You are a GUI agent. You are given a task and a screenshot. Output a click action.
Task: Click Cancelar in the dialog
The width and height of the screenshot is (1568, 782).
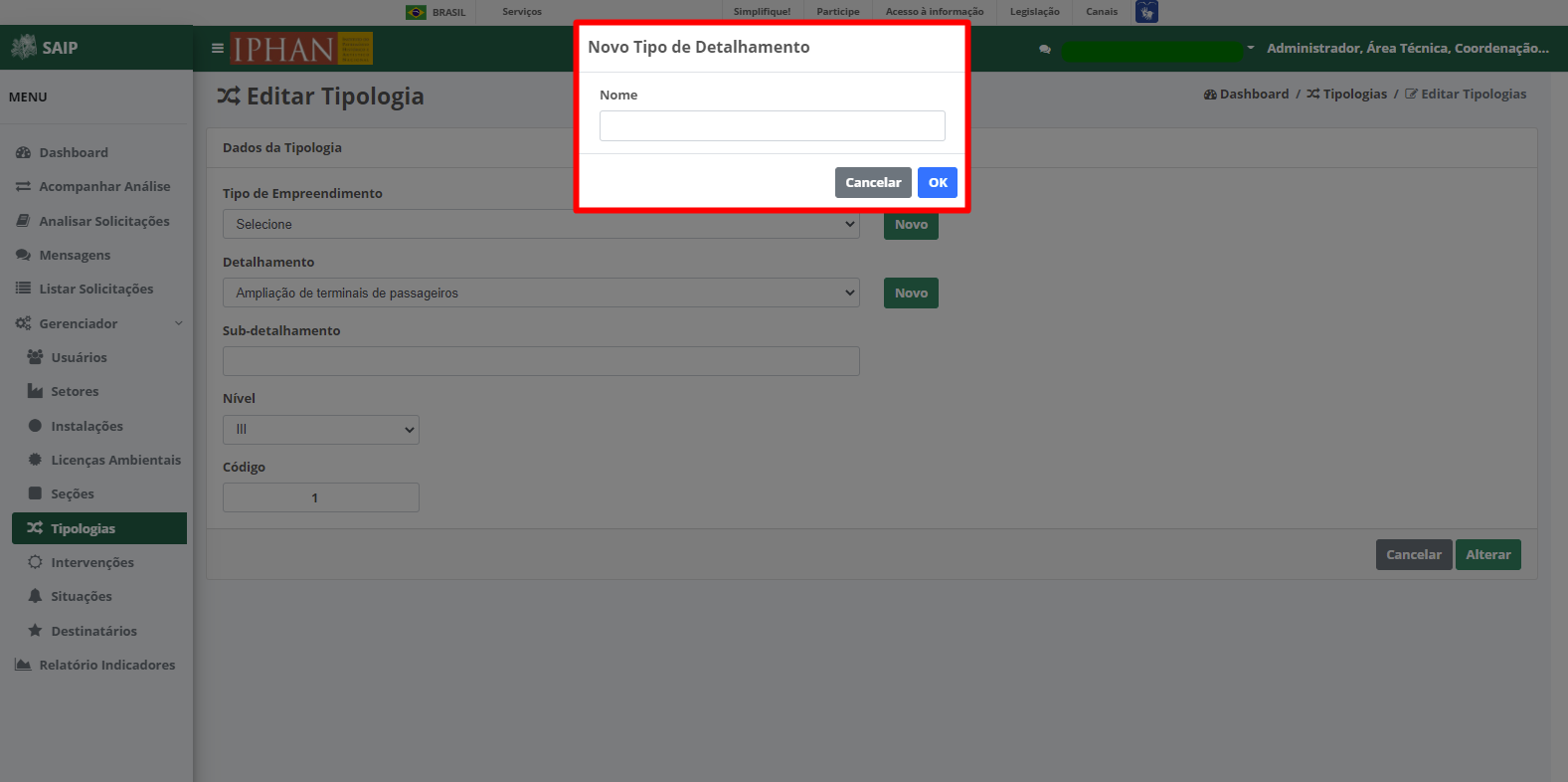click(x=873, y=182)
